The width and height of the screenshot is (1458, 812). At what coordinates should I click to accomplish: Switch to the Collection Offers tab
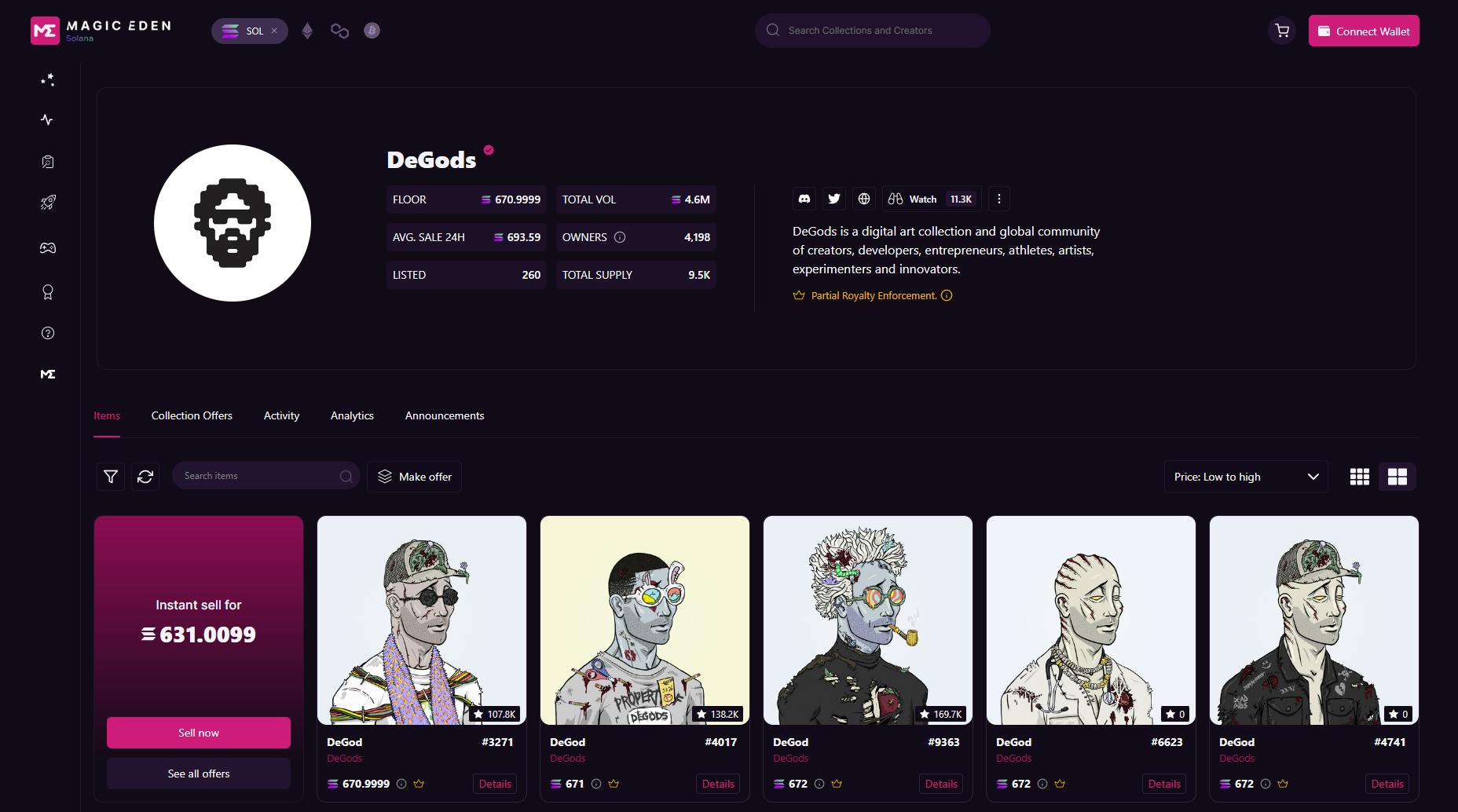click(192, 415)
